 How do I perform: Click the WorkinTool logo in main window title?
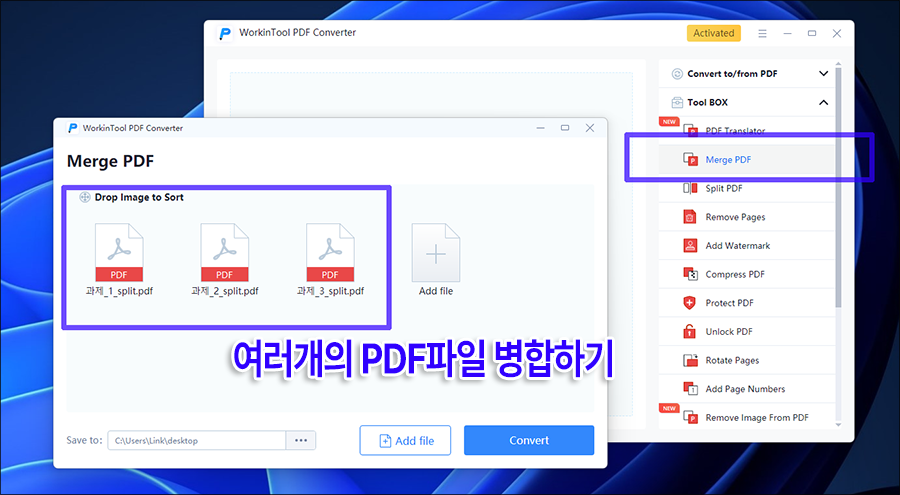tap(225, 33)
